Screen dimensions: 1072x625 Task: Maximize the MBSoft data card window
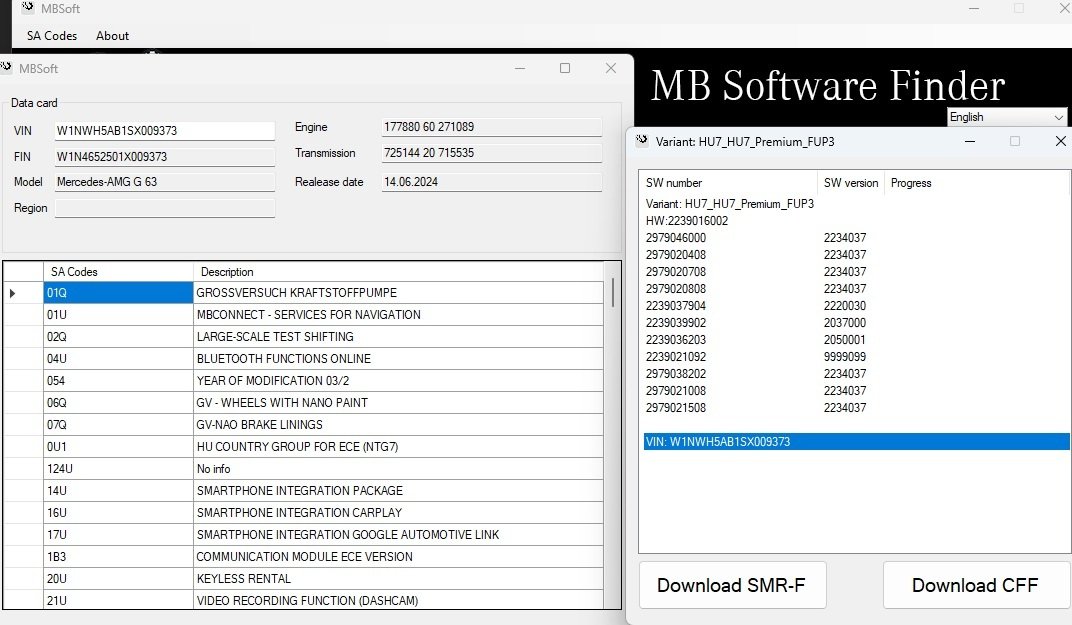(565, 68)
